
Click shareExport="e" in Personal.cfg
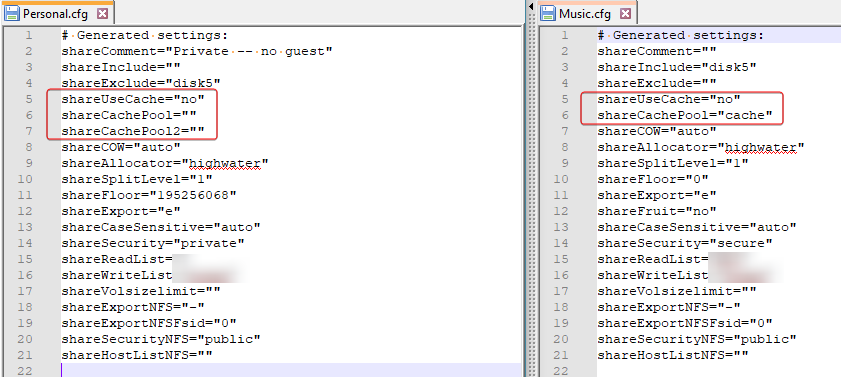tap(121, 211)
